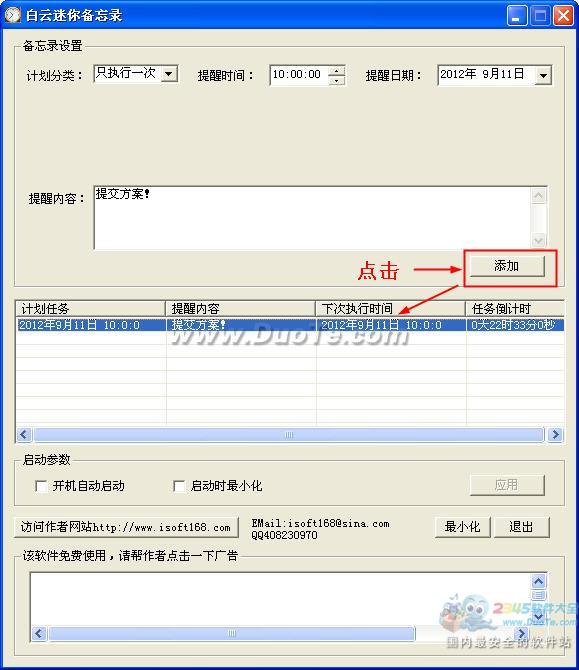Image resolution: width=579 pixels, height=670 pixels.
Task: Click the ad panel's horizontal scrollbar thumb
Action: tap(232, 633)
